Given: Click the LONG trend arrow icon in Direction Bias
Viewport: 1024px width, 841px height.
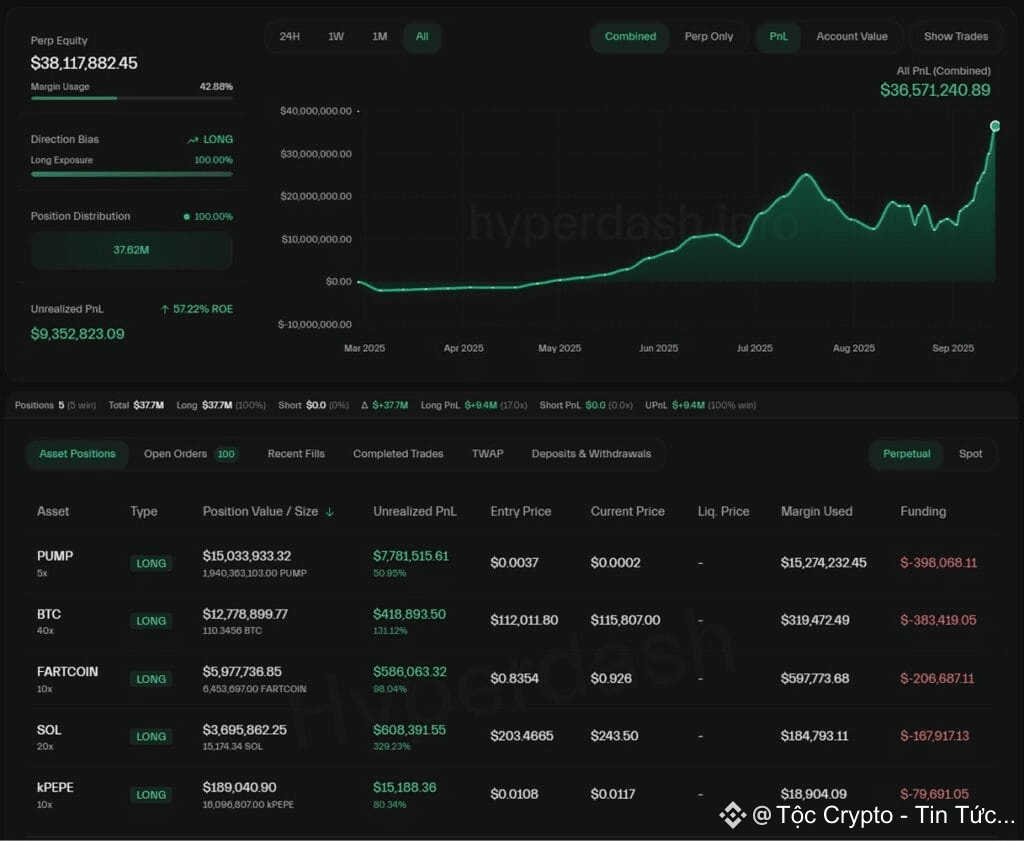Looking at the screenshot, I should point(192,140).
